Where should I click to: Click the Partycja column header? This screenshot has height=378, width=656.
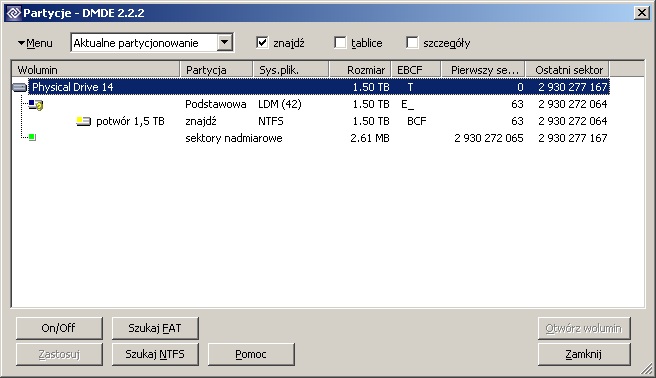tap(216, 69)
